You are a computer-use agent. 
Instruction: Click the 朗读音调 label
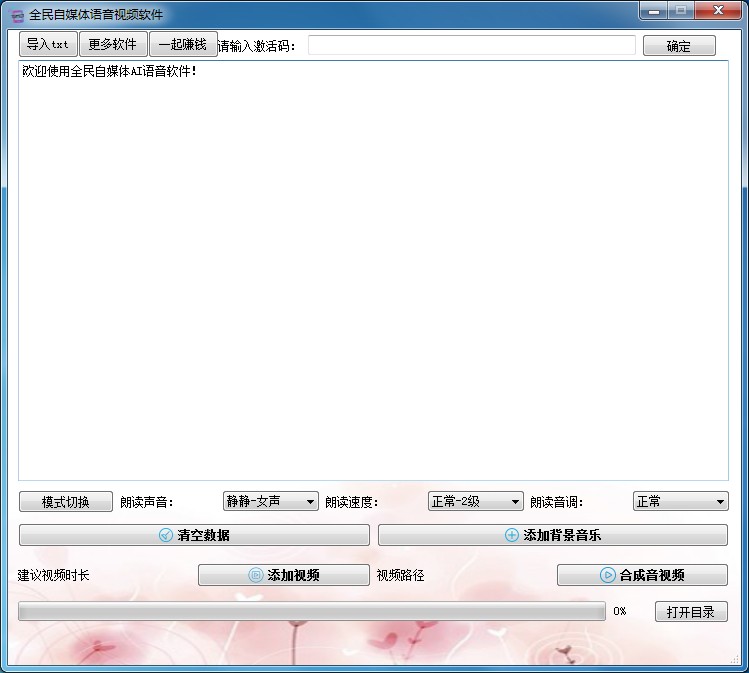pyautogui.click(x=556, y=502)
